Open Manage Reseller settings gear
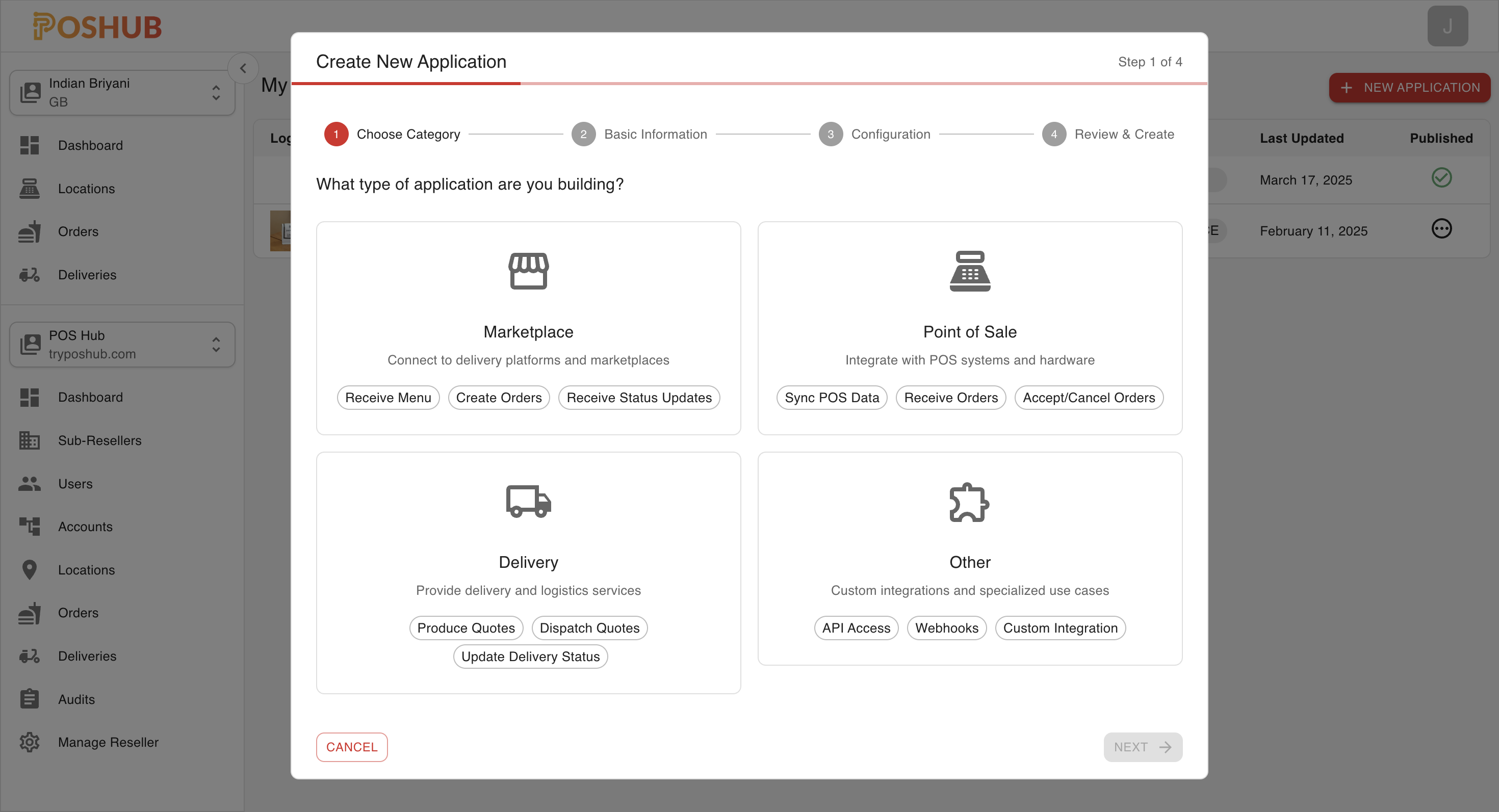Image resolution: width=1499 pixels, height=812 pixels. pos(29,742)
